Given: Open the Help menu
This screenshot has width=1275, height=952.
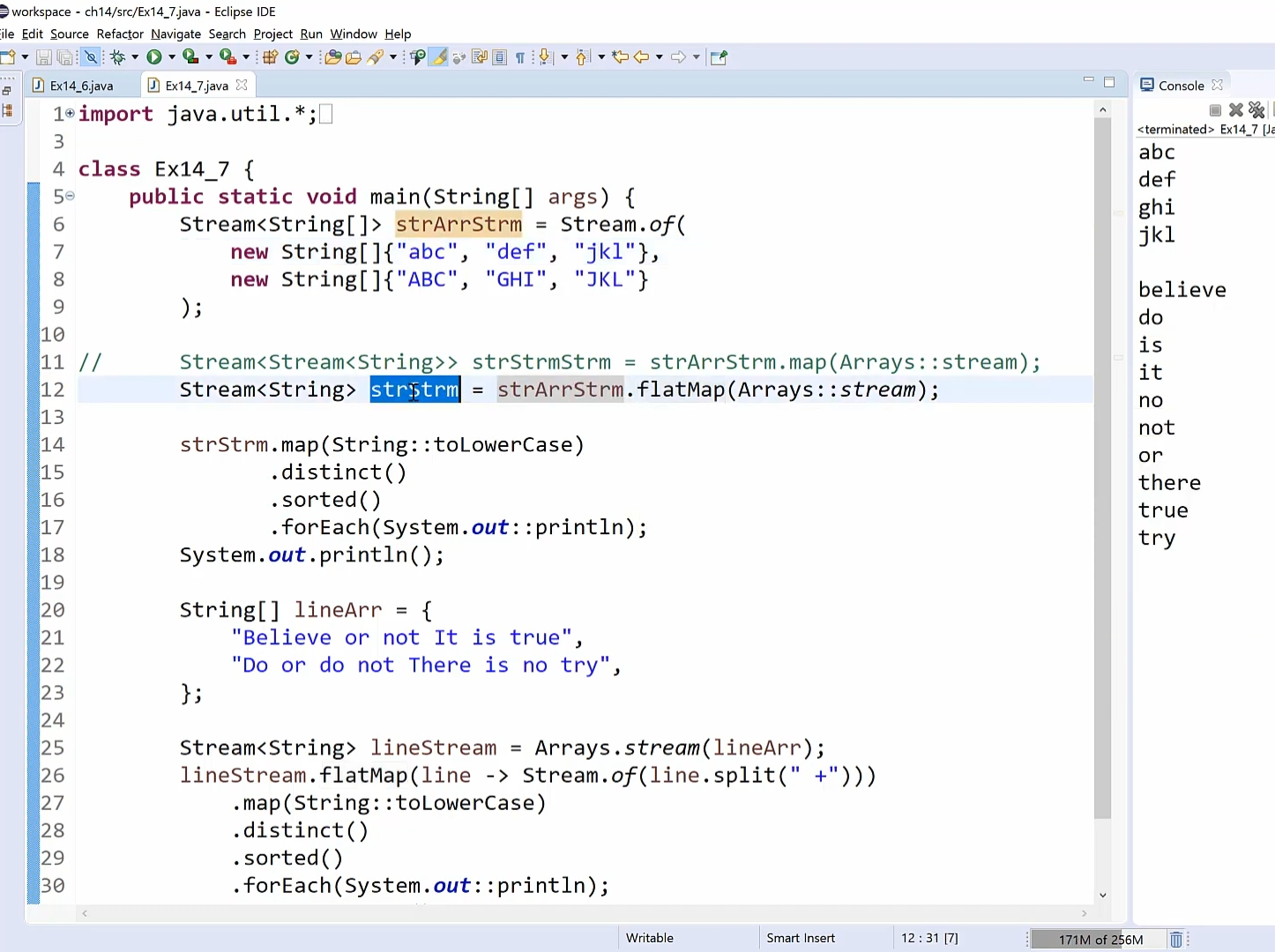Looking at the screenshot, I should pos(398,33).
